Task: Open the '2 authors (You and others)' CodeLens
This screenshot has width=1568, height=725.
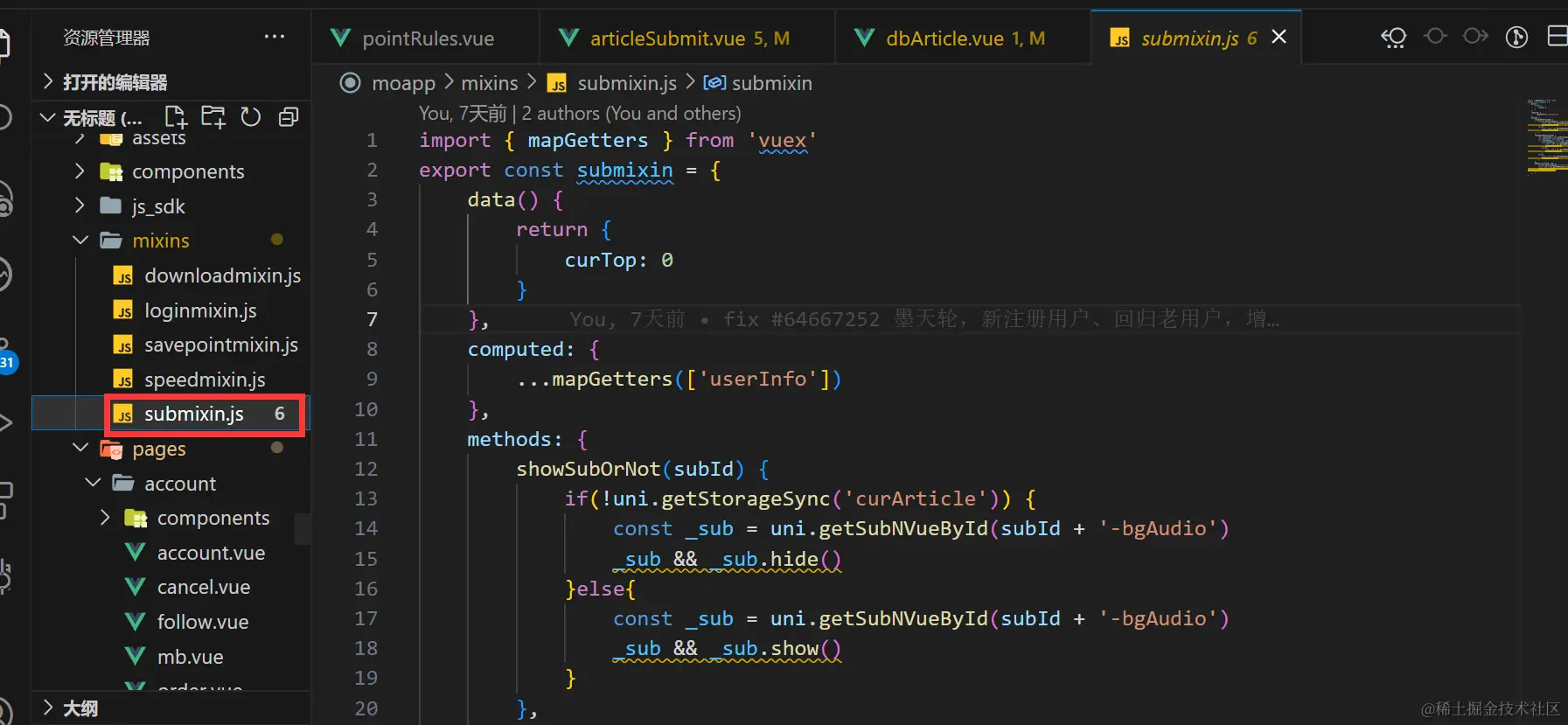Action: [x=631, y=113]
